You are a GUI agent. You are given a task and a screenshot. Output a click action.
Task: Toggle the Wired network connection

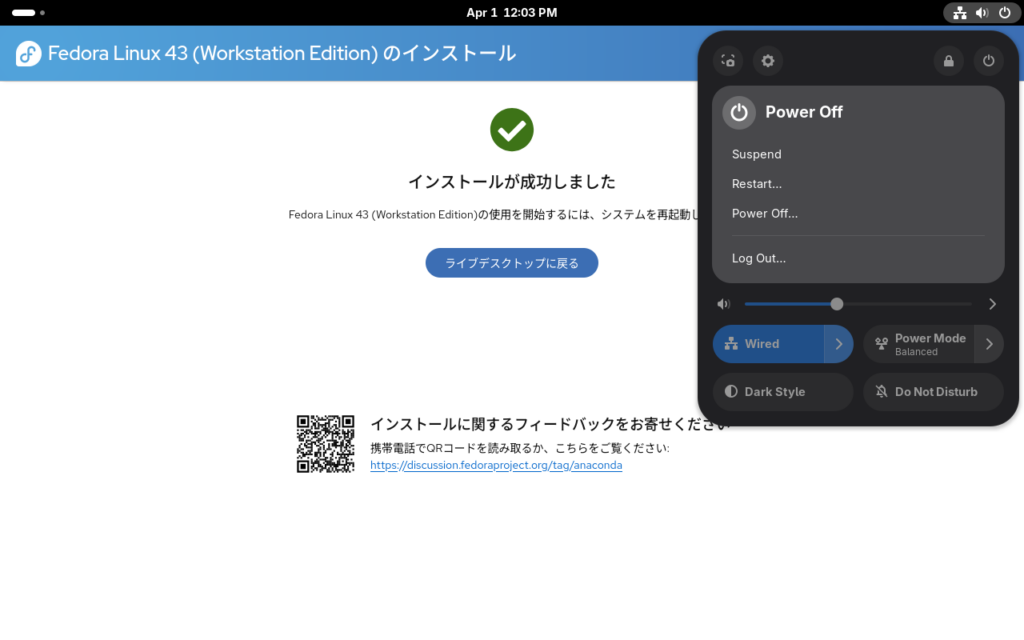(768, 344)
